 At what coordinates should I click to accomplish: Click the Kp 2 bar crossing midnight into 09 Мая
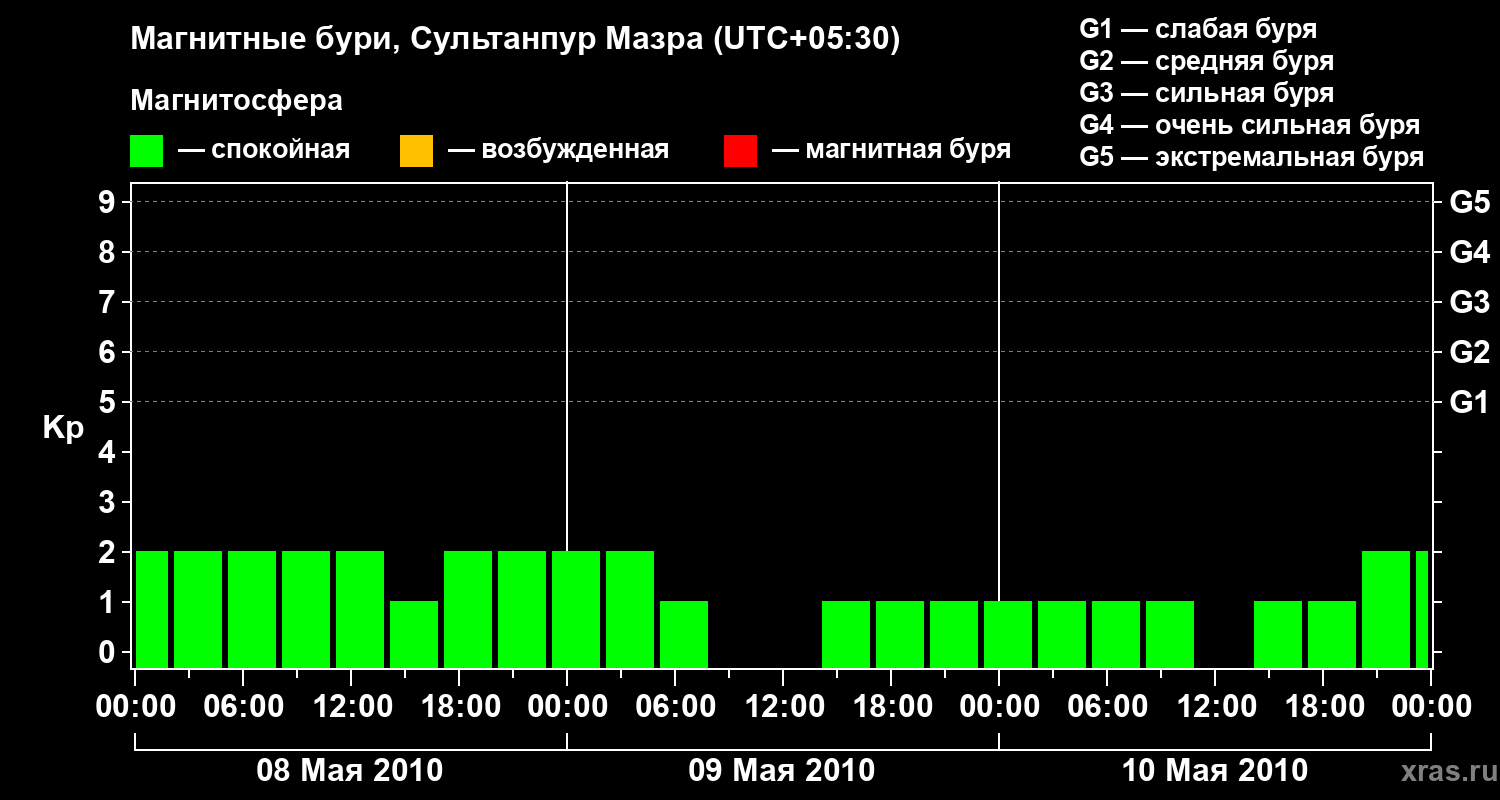pos(576,609)
